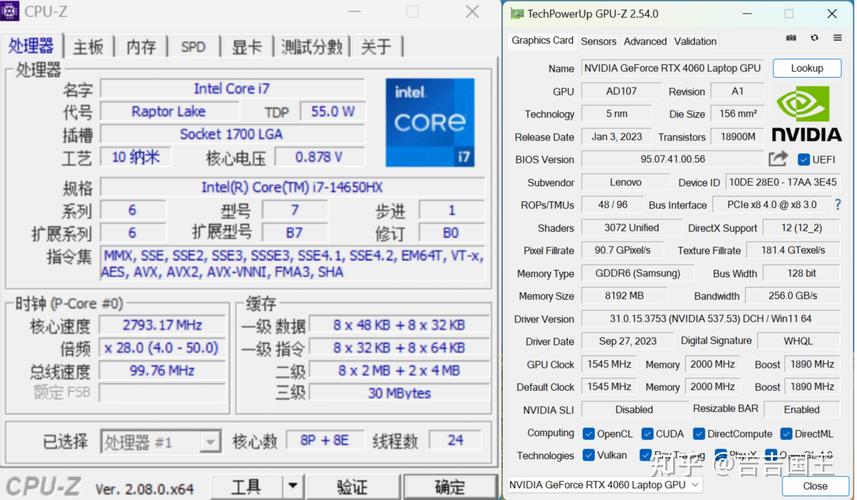Click the NVIDIA logo in GPU-Z

pos(806,114)
